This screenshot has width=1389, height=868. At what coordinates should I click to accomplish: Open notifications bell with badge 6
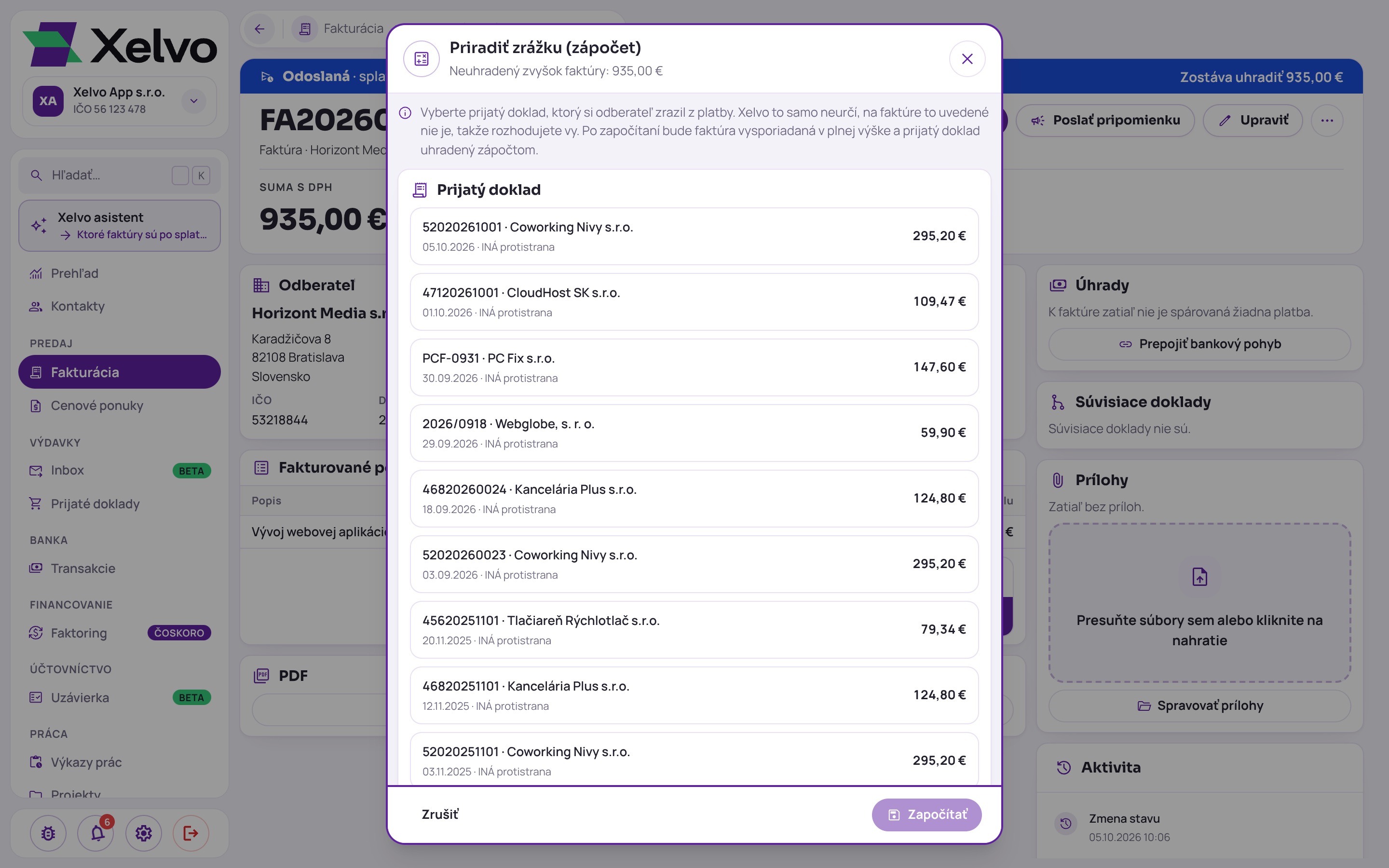[x=96, y=833]
